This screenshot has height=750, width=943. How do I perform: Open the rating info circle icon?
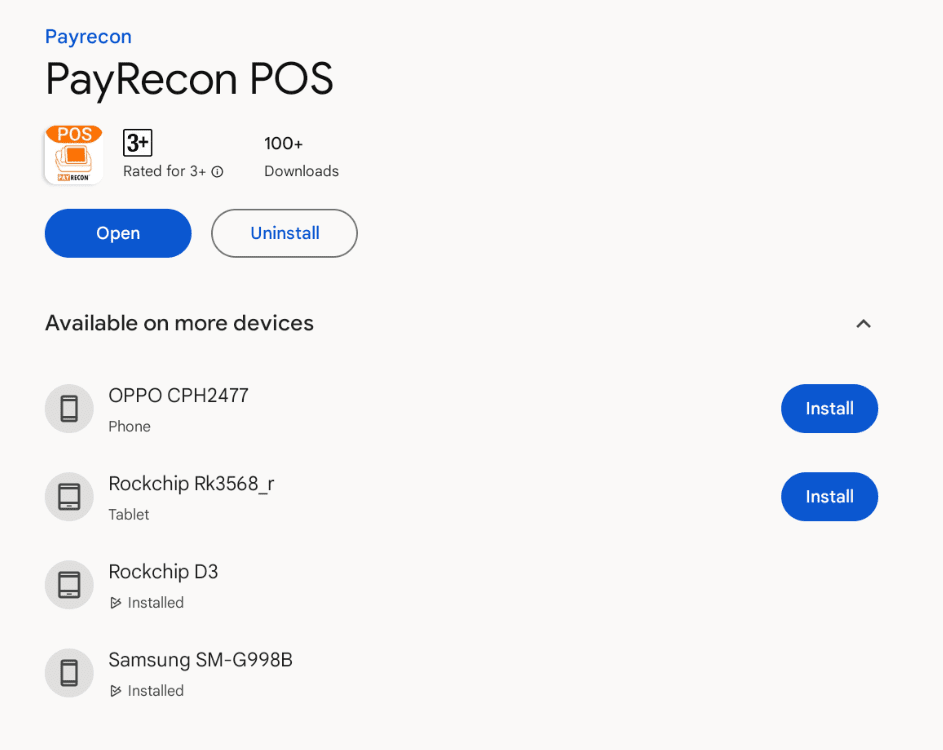[218, 172]
